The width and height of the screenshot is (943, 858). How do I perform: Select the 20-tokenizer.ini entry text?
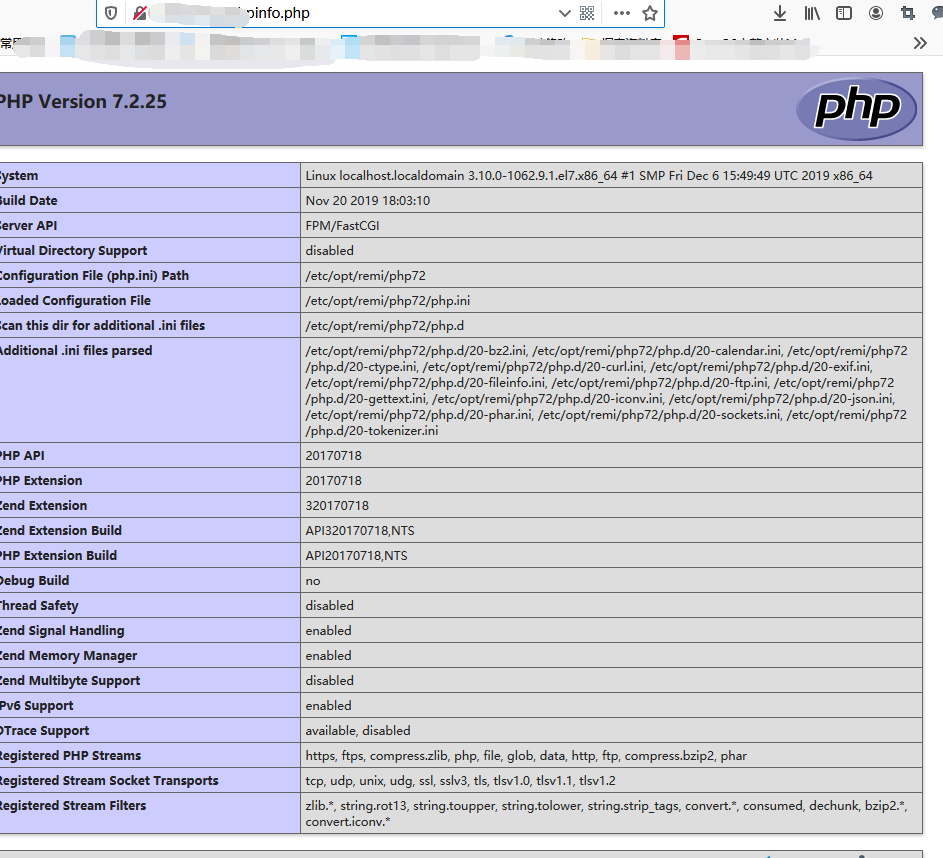[372, 431]
